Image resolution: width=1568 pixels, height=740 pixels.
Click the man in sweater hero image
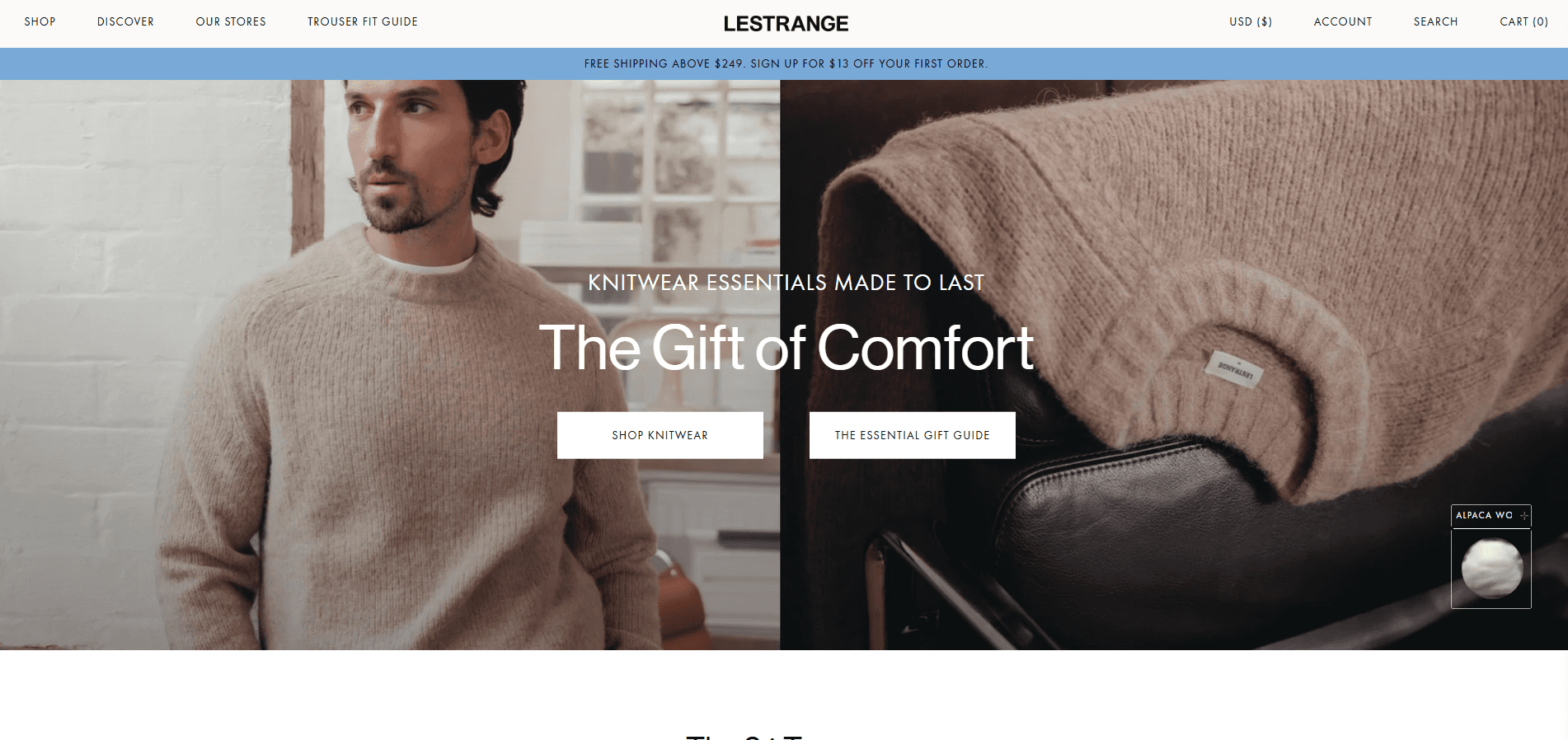(x=390, y=364)
